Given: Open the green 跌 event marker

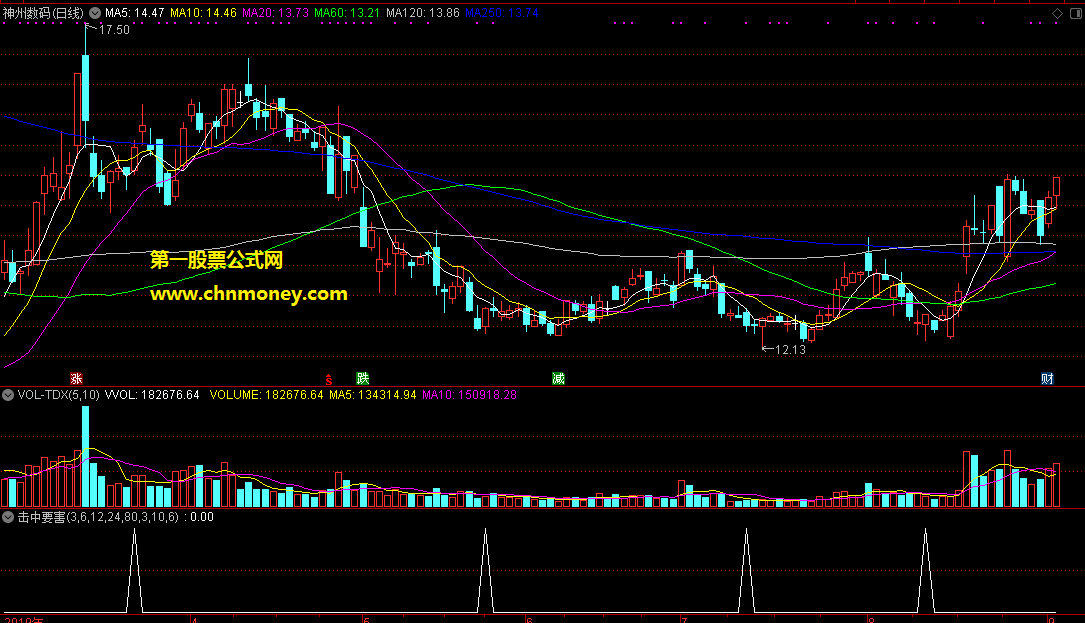Looking at the screenshot, I should (x=363, y=379).
